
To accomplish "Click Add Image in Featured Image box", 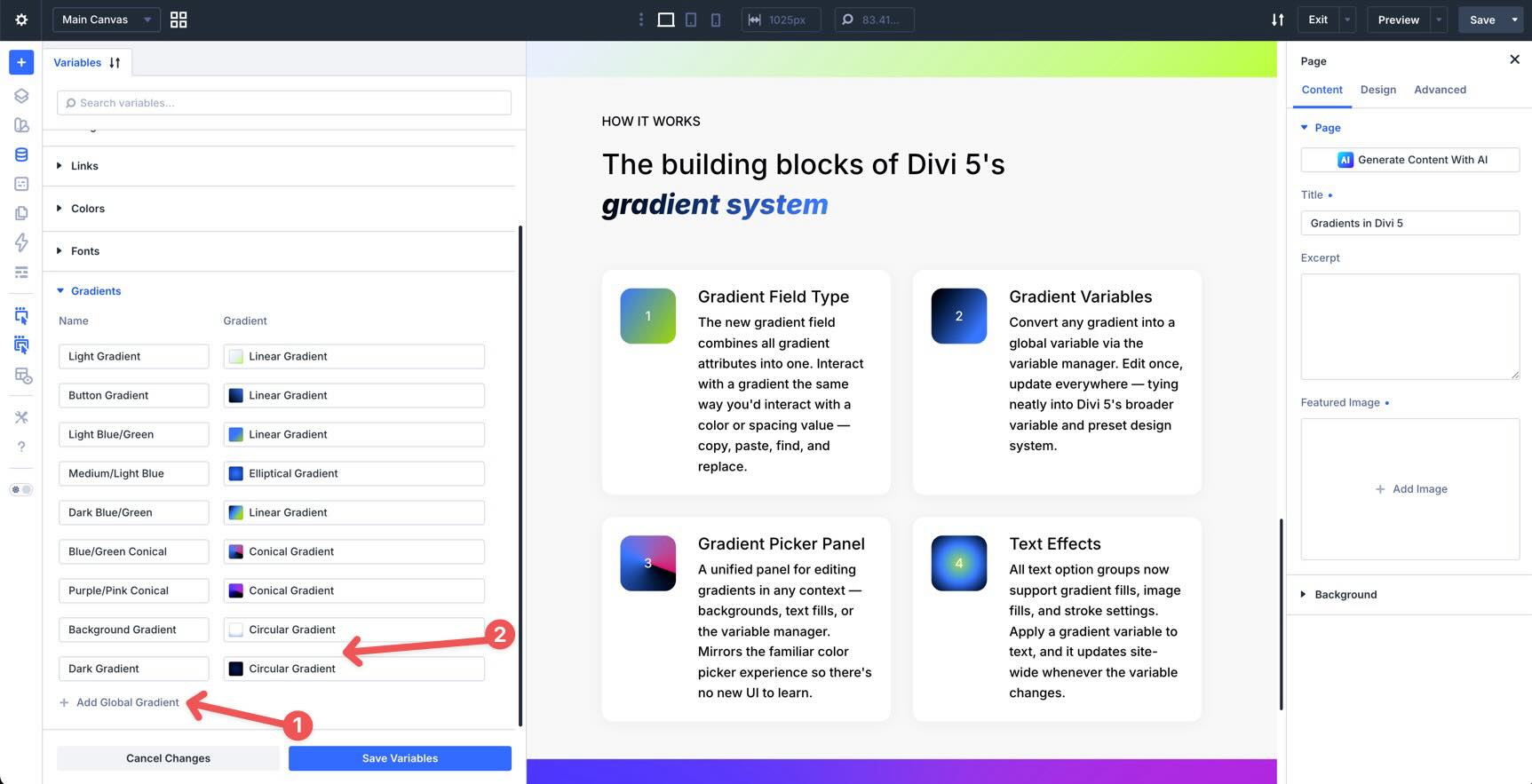I will click(x=1410, y=489).
